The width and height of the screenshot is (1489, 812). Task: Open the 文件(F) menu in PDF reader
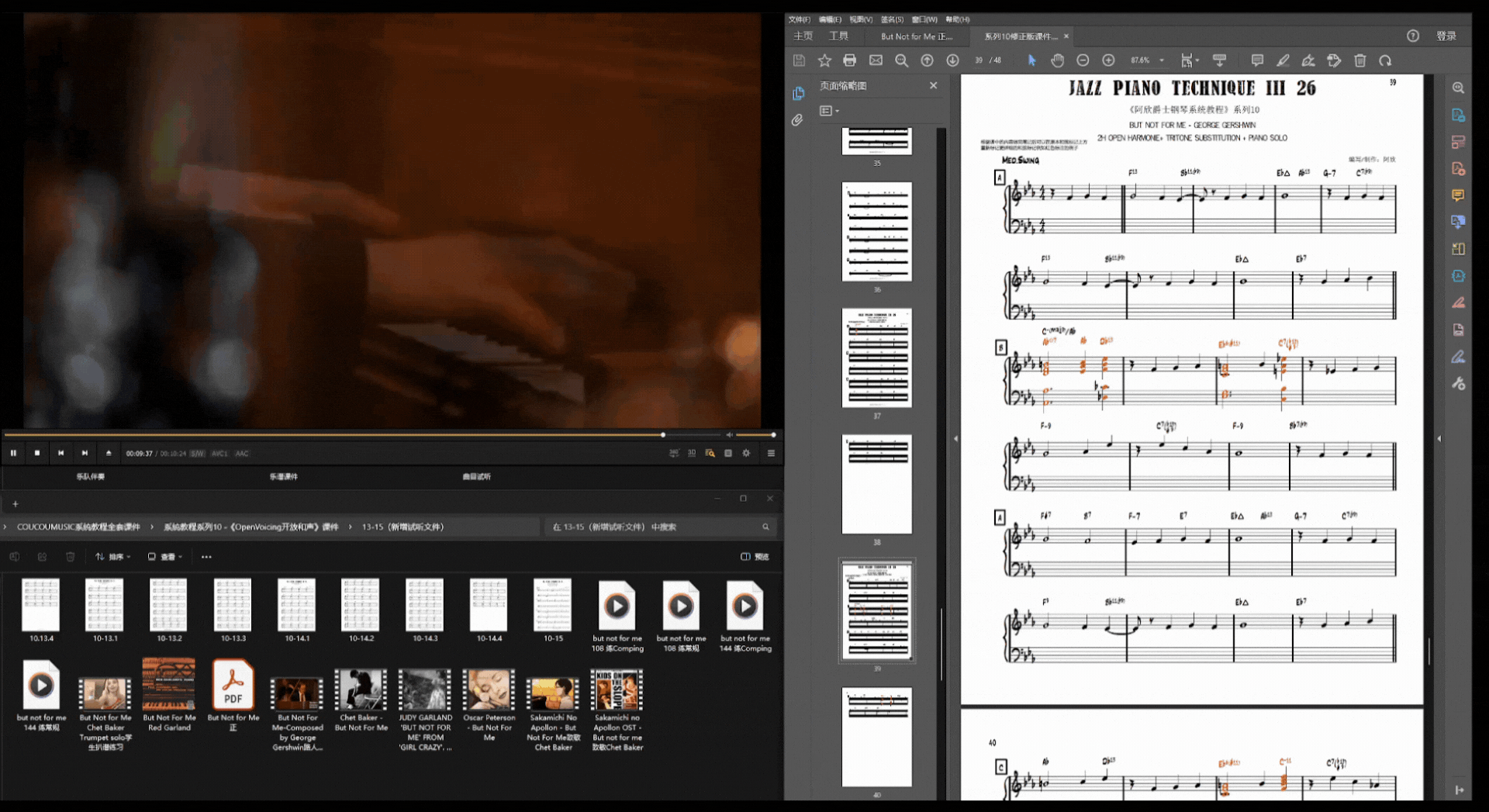799,19
